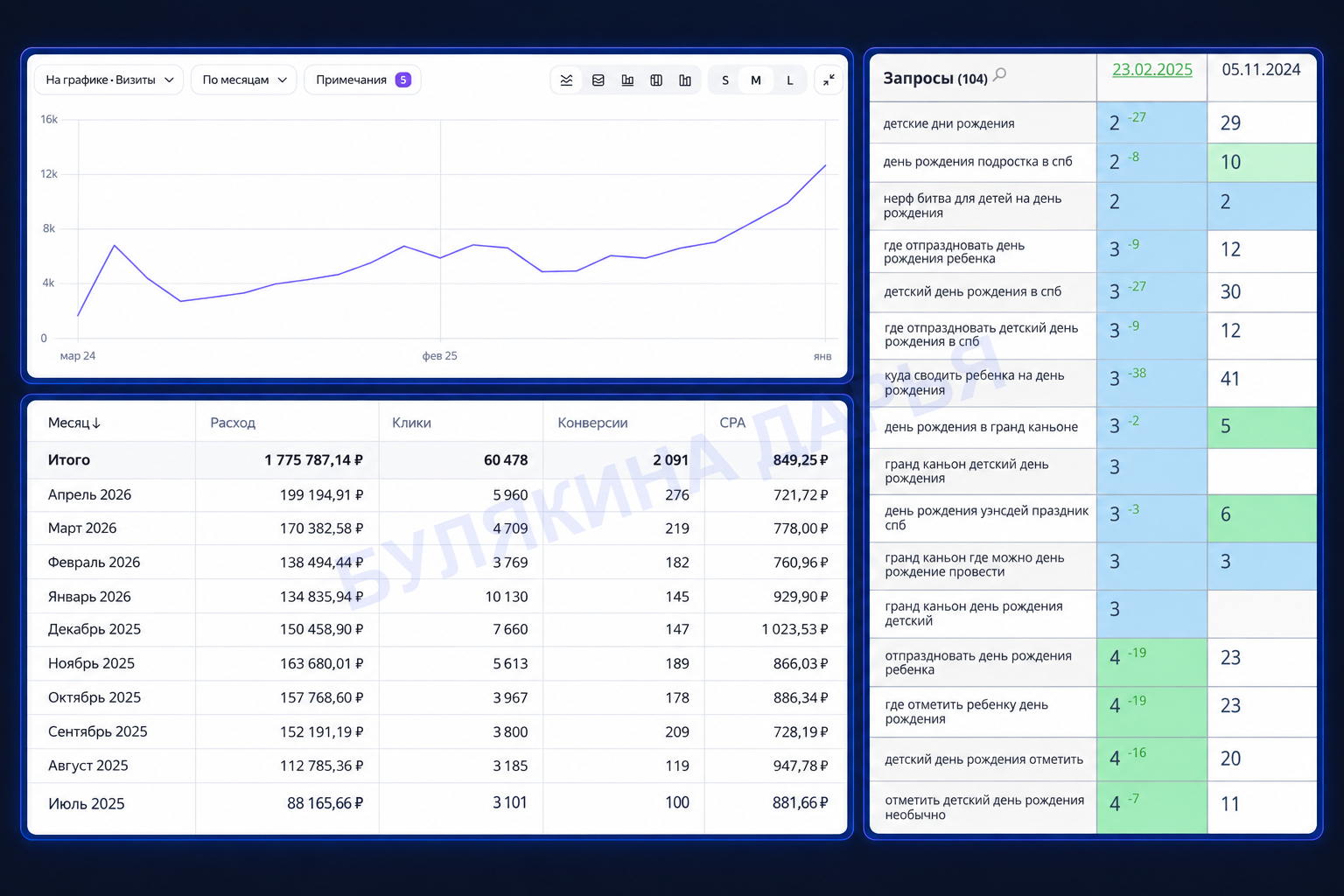Select the green position cell showing 10
1344x896 pixels.
click(x=1263, y=163)
